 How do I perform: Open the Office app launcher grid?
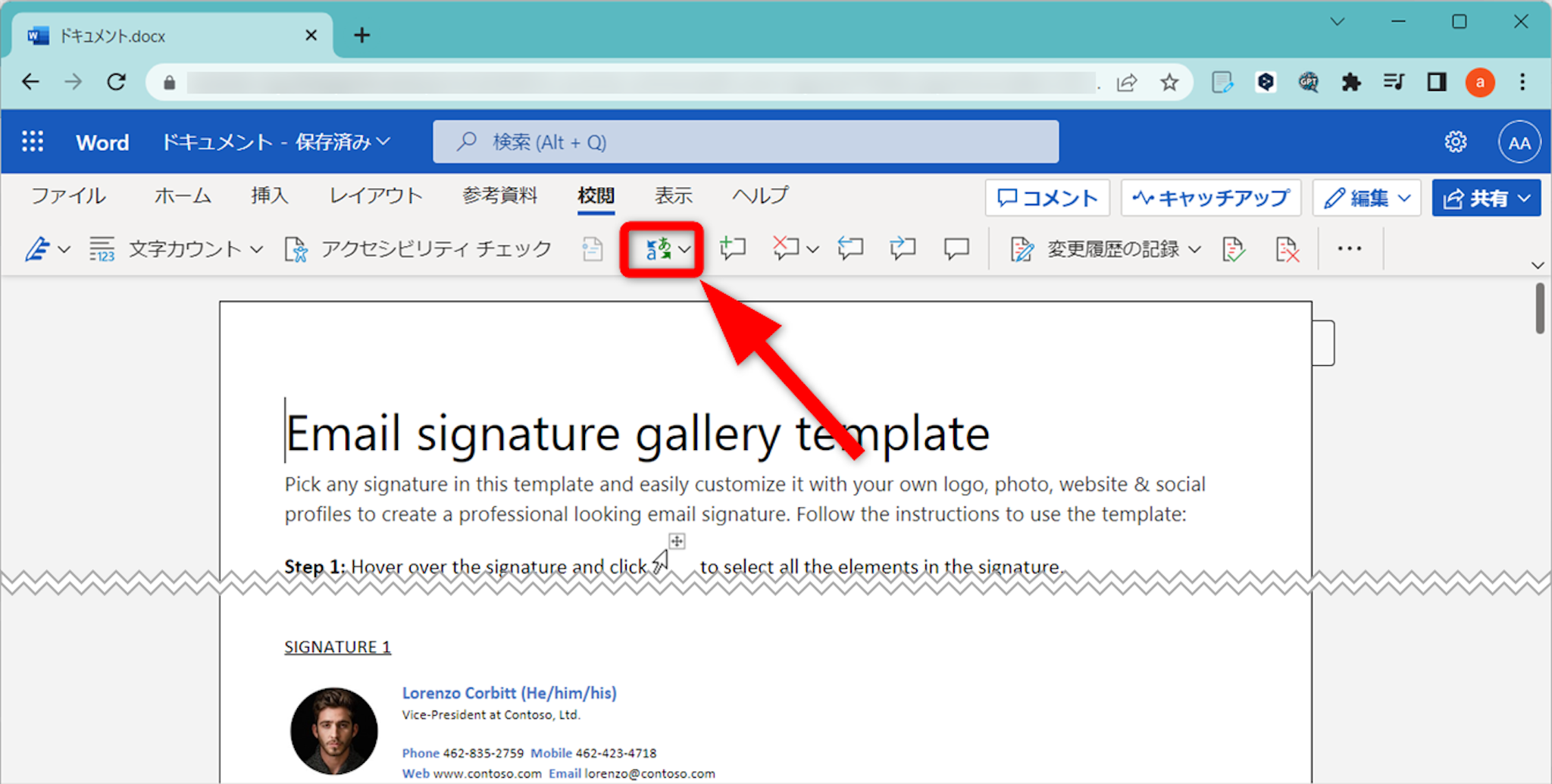pos(33,142)
